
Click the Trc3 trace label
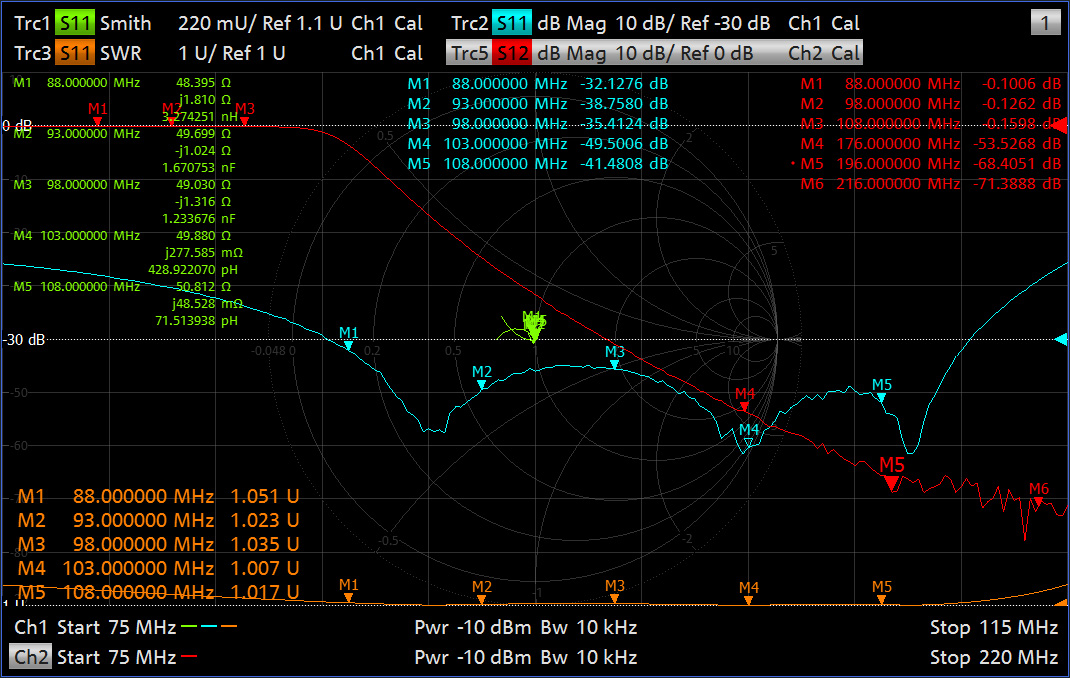32,53
